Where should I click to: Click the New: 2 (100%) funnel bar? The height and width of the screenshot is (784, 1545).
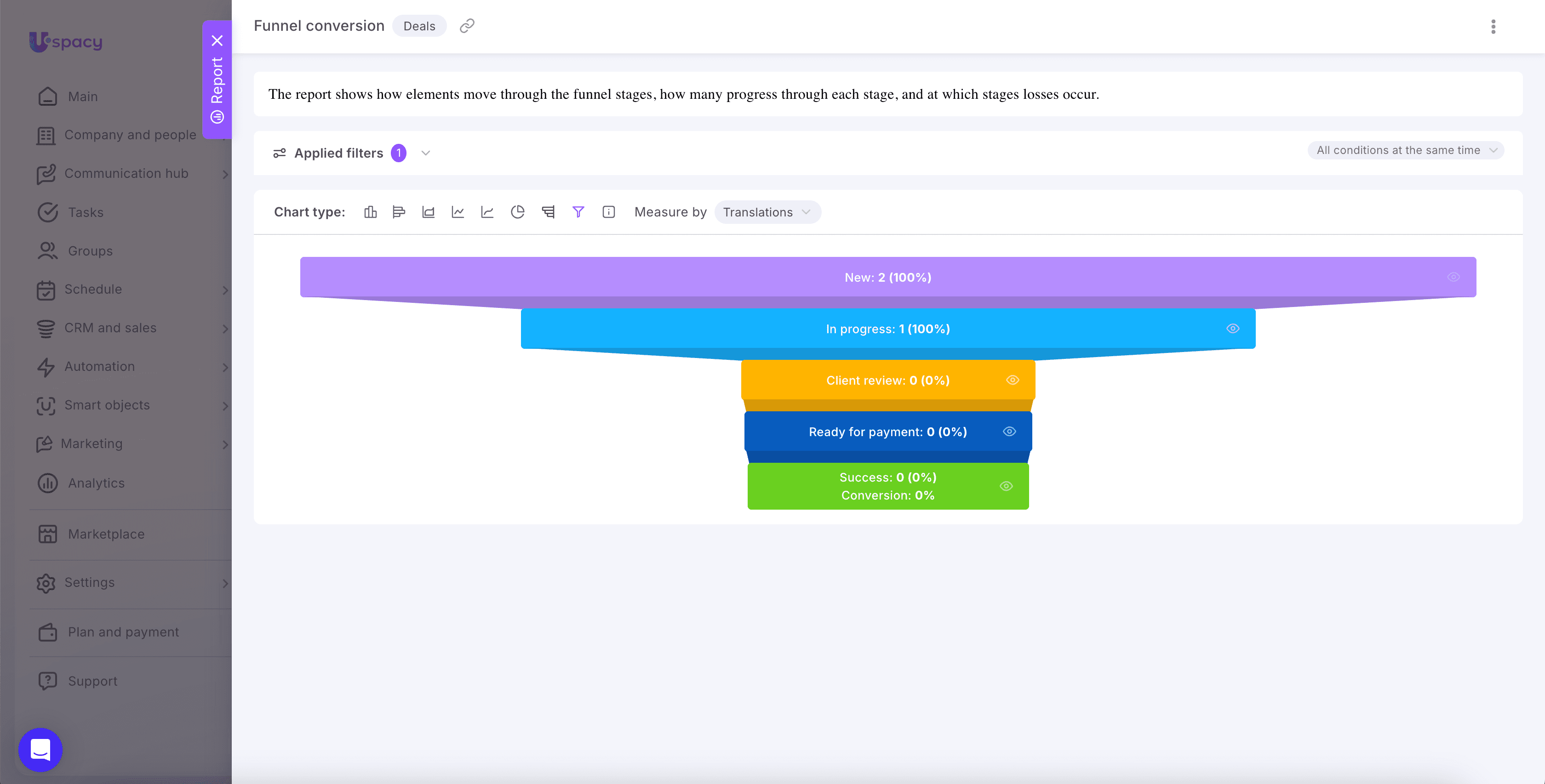(887, 277)
